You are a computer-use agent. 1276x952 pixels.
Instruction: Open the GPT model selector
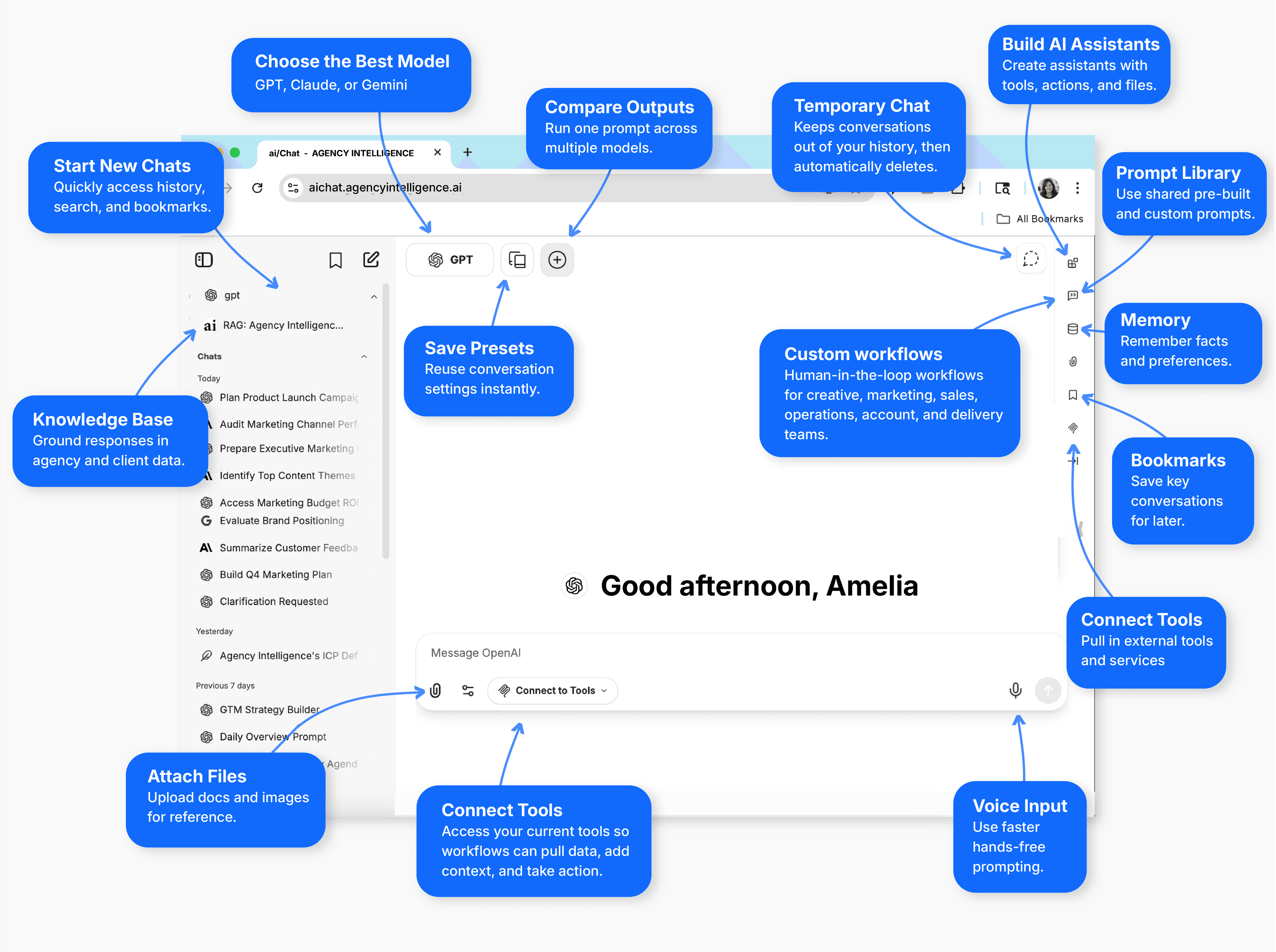[x=450, y=260]
